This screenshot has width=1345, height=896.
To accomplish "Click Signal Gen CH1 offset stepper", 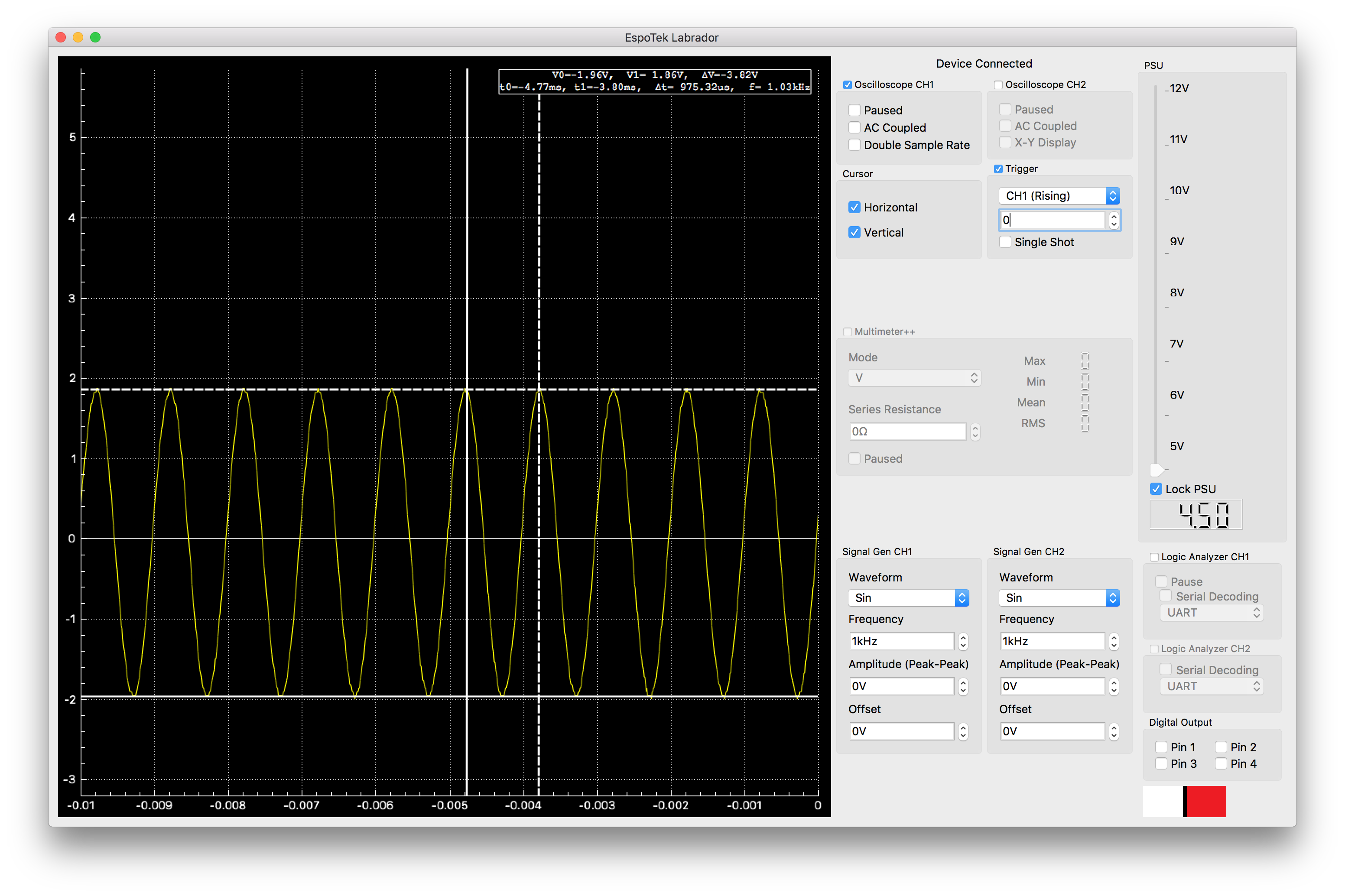I will pos(963,731).
